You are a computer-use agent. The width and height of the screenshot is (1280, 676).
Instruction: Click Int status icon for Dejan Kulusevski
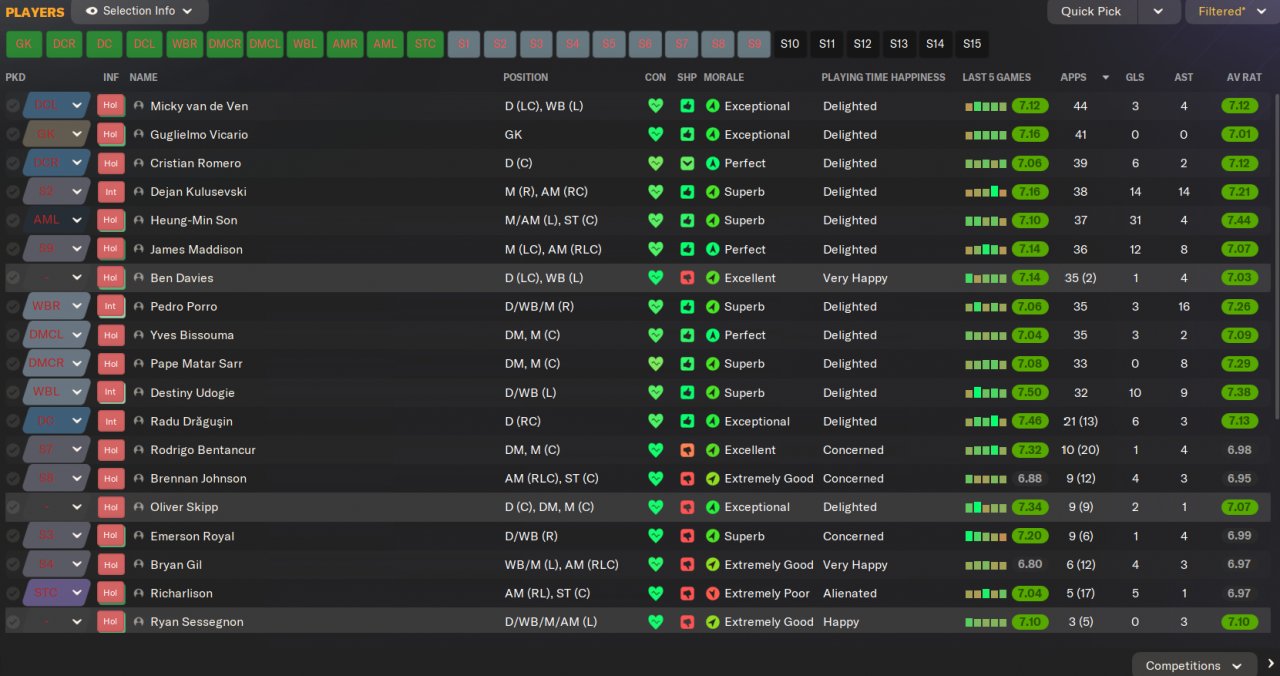pos(110,192)
